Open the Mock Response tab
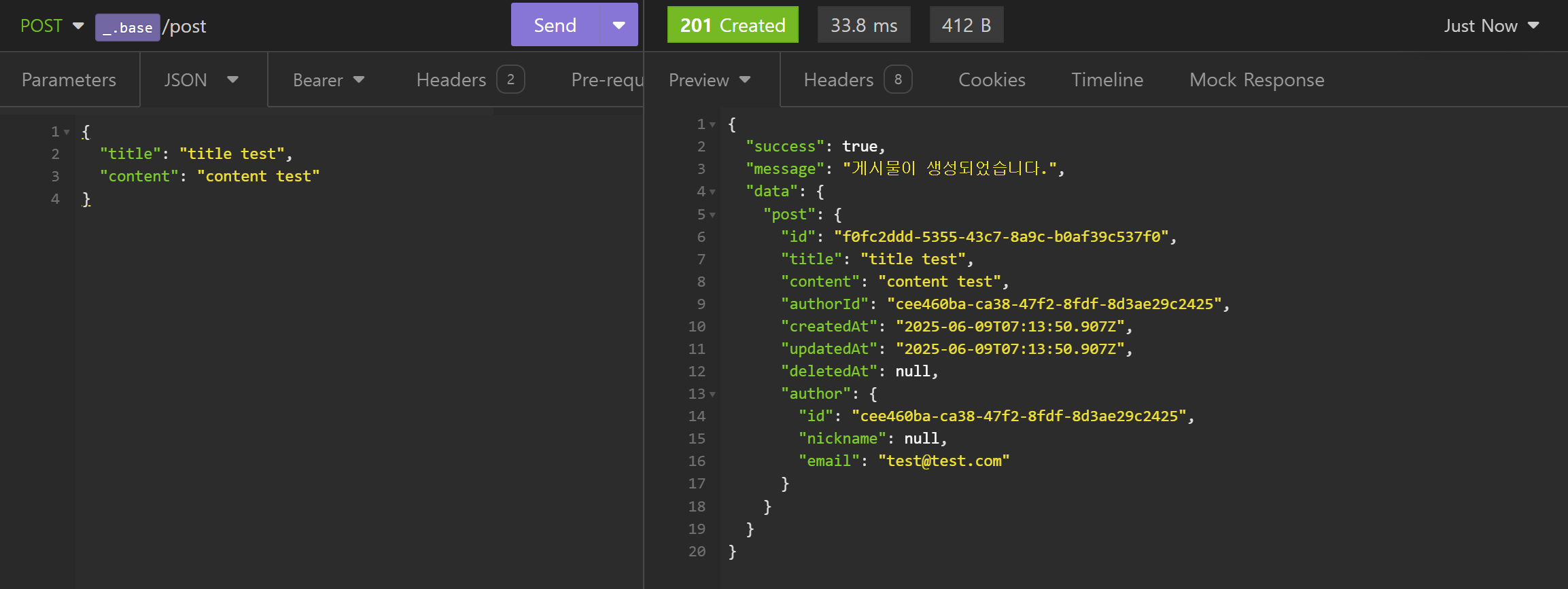 coord(1257,80)
